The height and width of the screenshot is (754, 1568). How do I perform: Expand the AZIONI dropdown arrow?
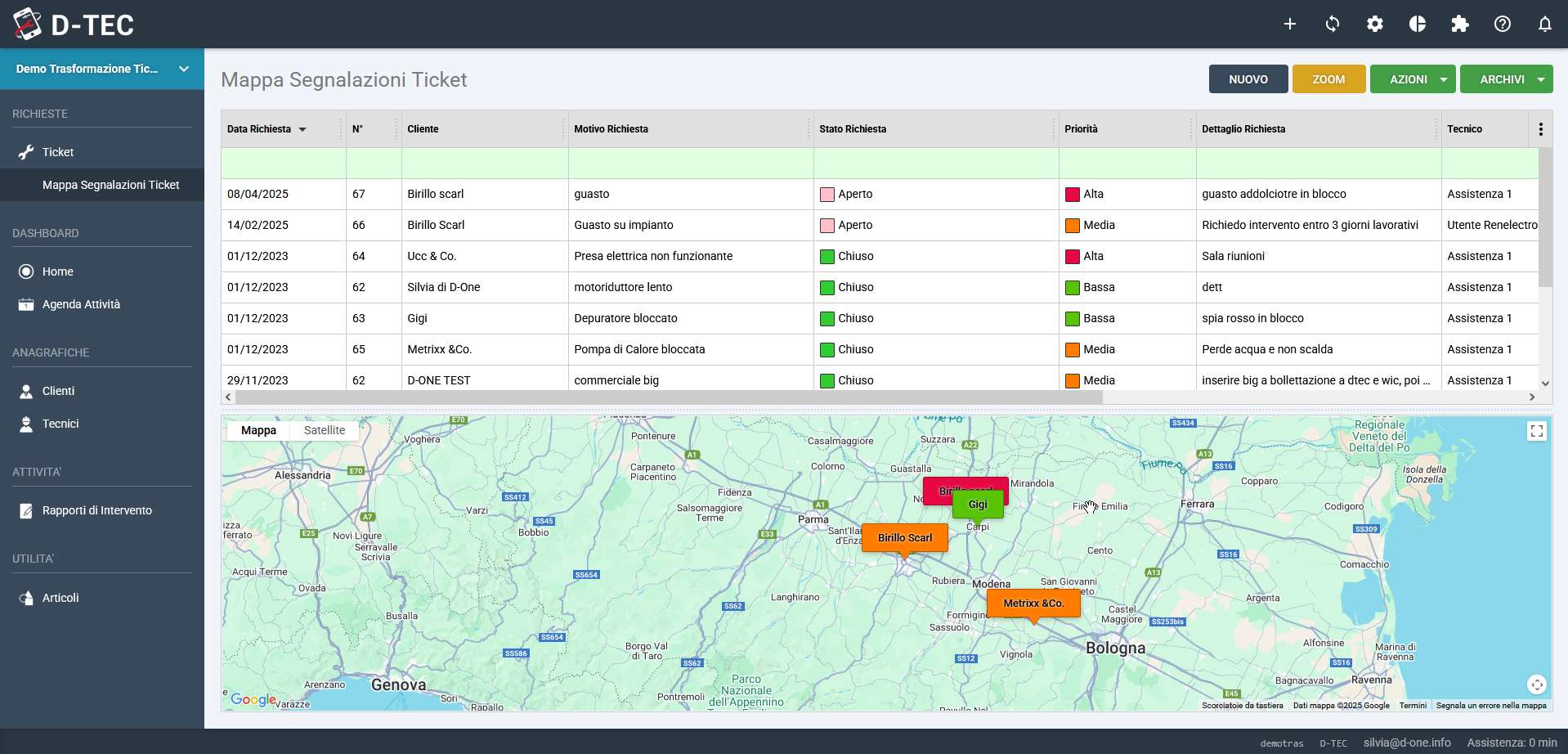click(x=1444, y=79)
